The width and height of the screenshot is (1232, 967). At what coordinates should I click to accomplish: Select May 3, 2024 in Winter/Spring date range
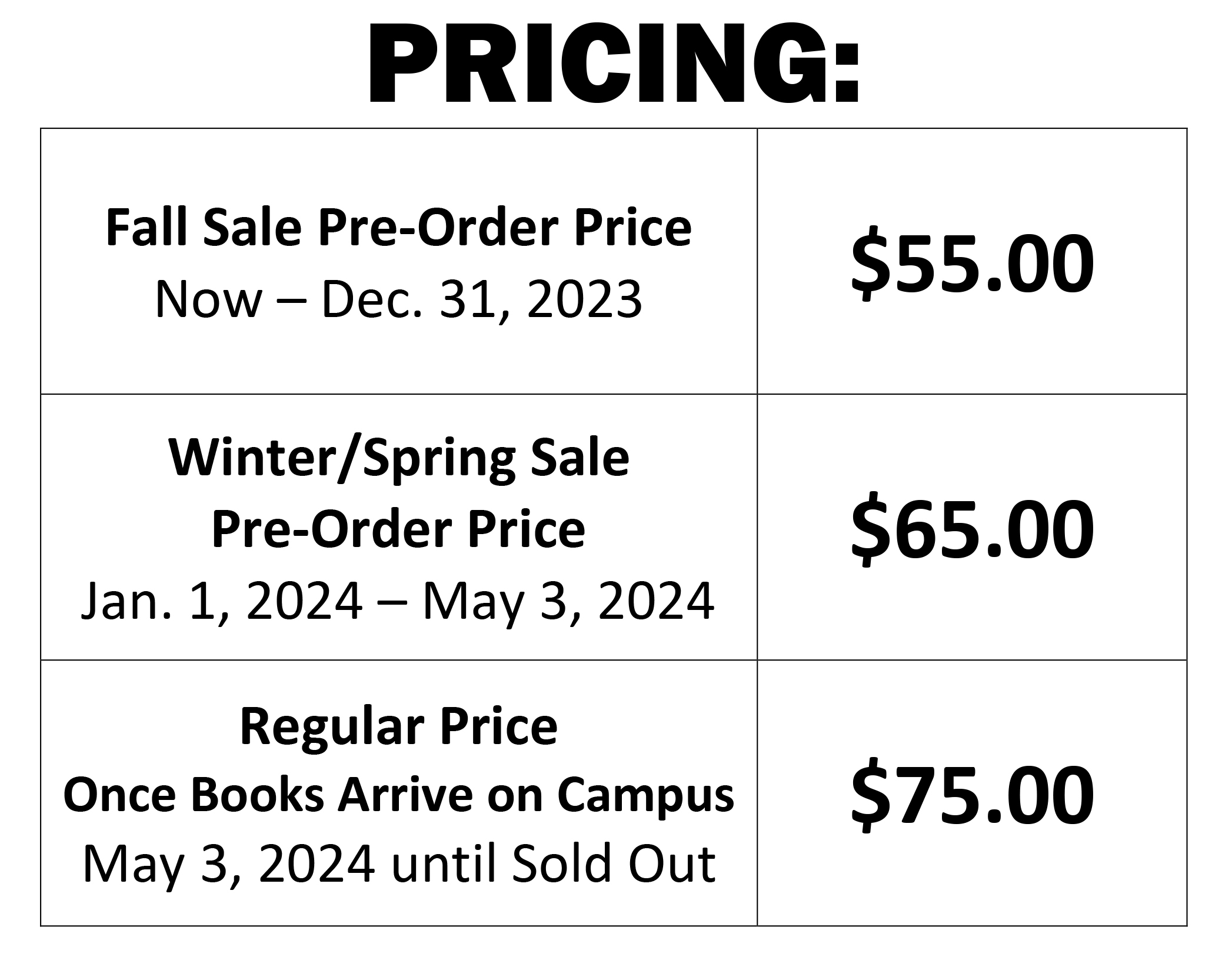click(568, 602)
